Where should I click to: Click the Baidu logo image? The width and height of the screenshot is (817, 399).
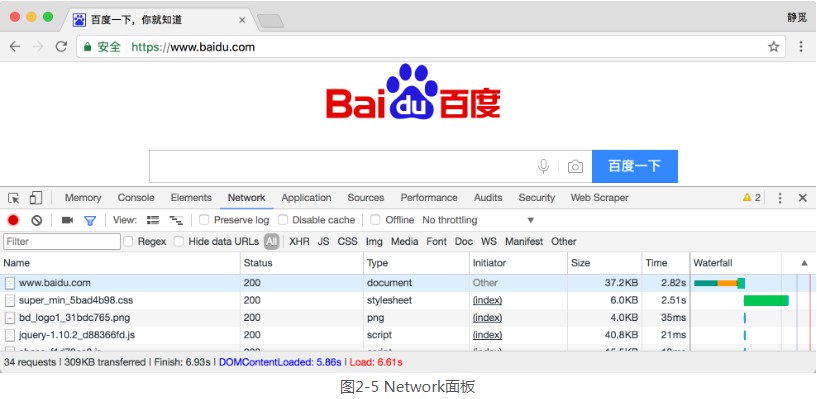413,92
